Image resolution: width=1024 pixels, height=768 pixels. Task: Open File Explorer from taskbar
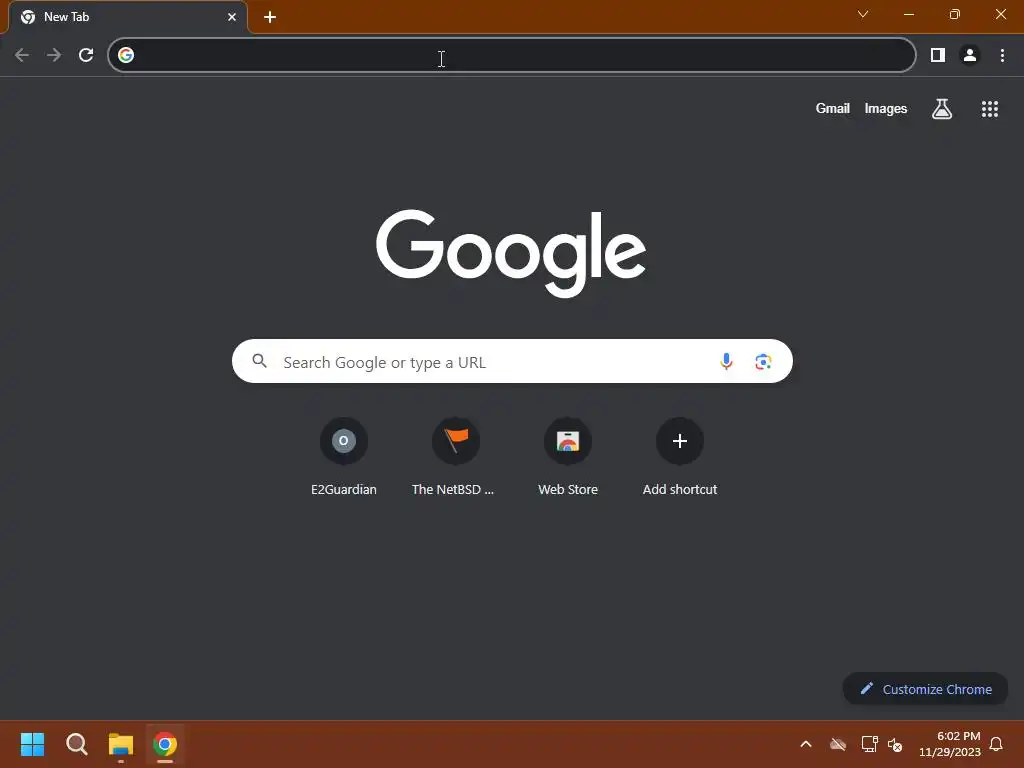[x=121, y=744]
